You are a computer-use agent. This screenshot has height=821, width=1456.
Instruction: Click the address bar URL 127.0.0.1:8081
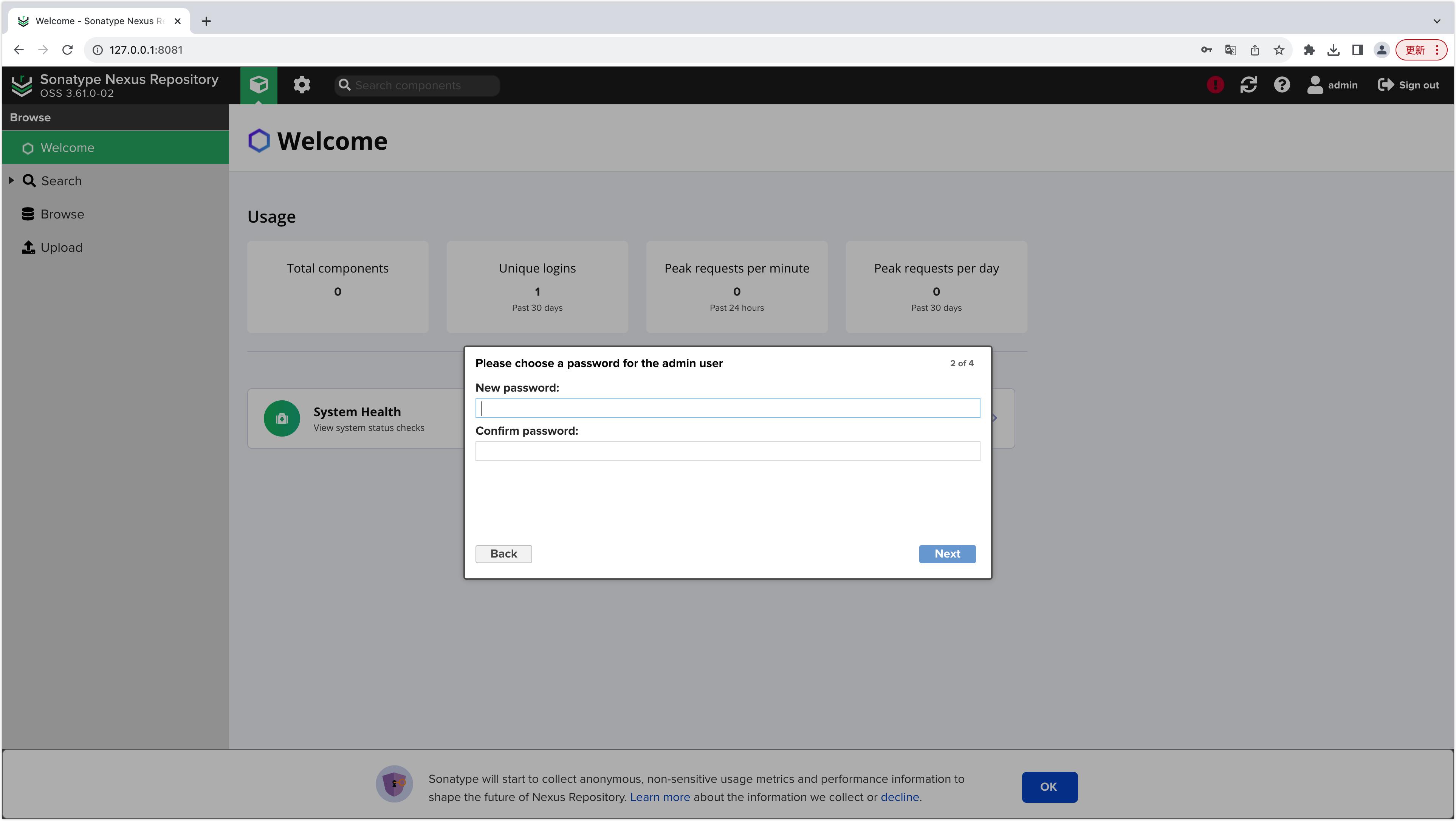146,50
